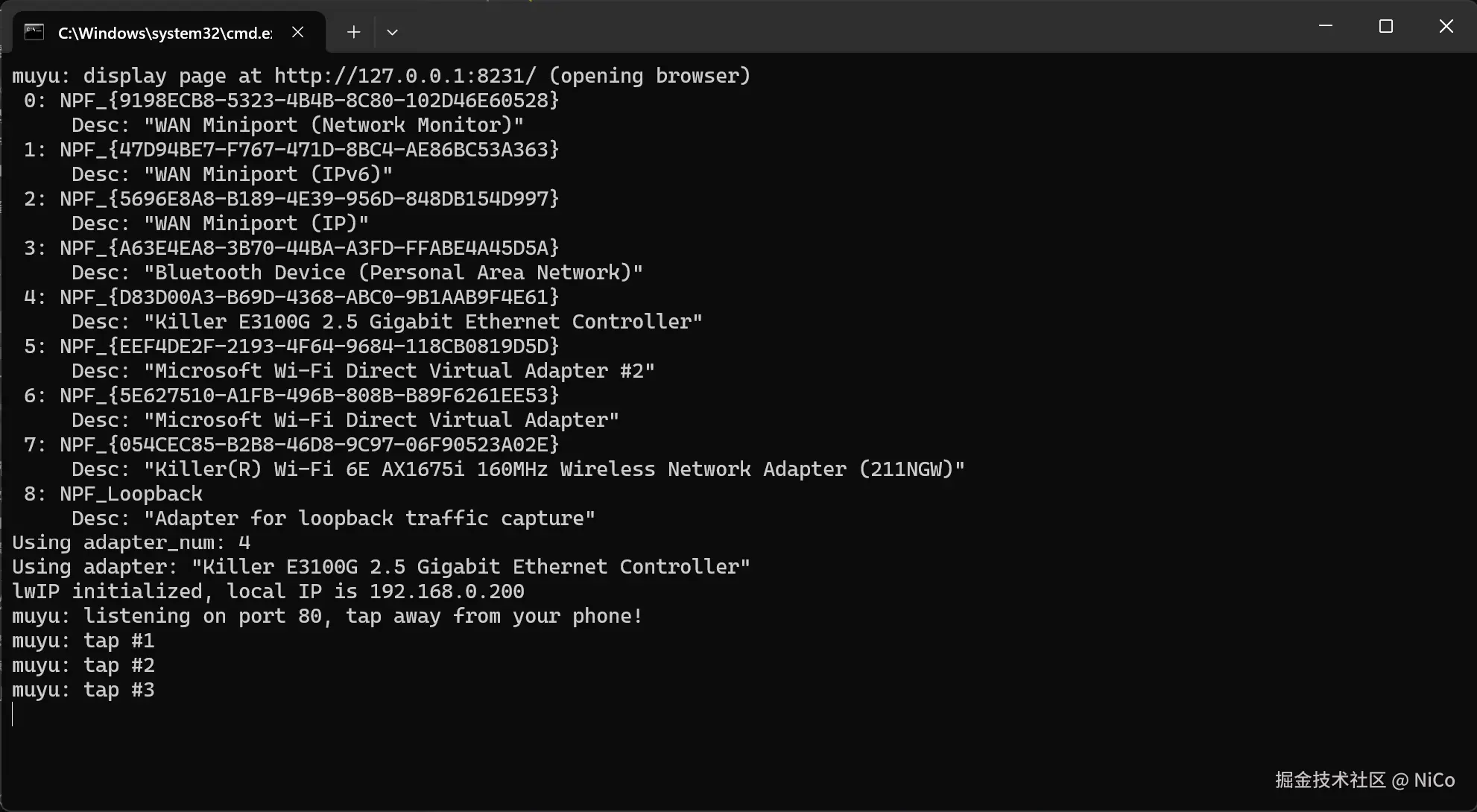Minimize the terminal window
This screenshot has height=812, width=1477.
point(1326,26)
